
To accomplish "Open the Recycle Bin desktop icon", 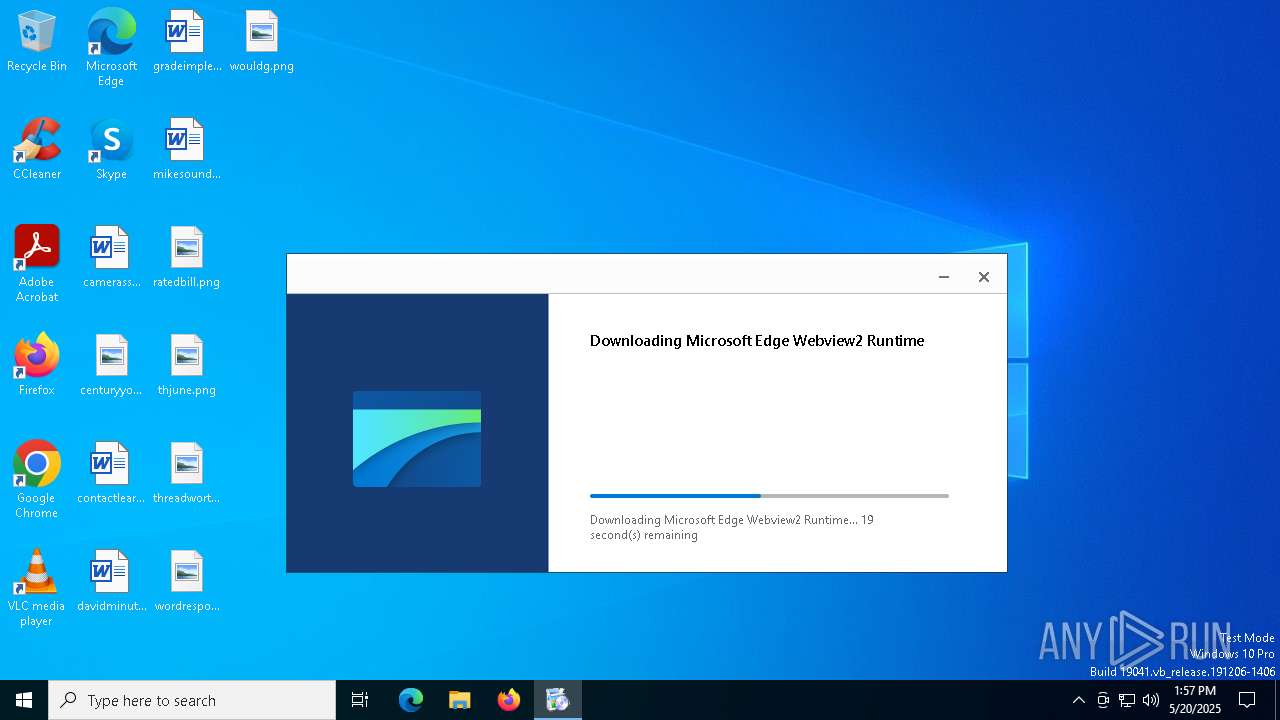I will 37,41.
